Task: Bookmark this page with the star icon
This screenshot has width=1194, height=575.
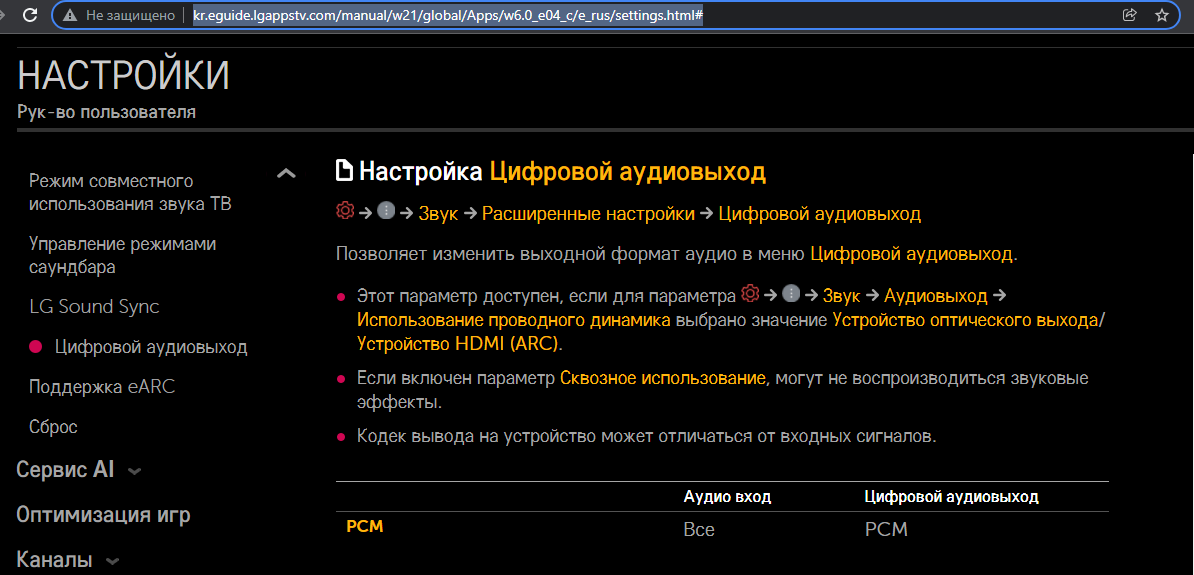Action: click(1161, 15)
